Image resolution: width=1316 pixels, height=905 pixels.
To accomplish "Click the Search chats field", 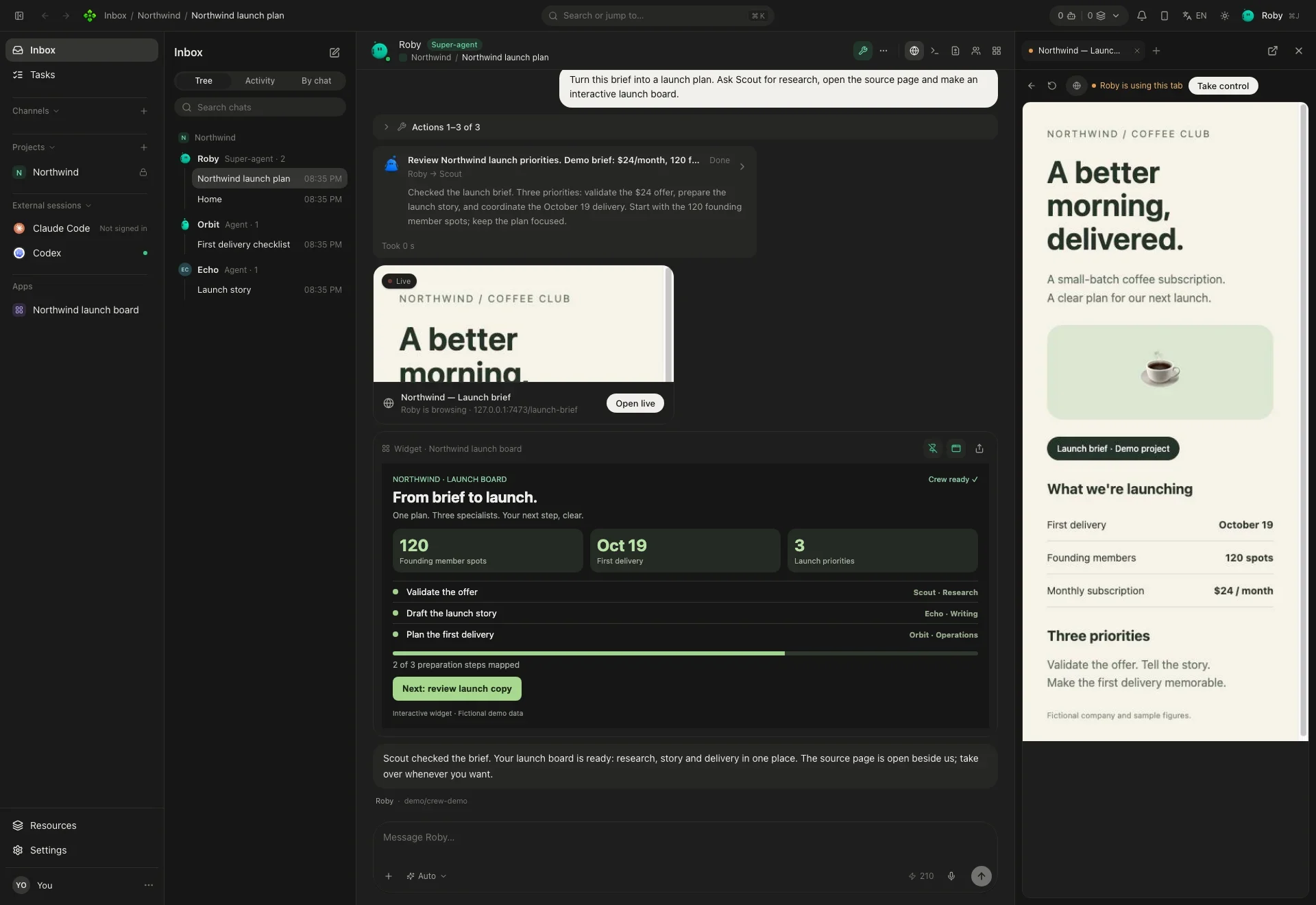I will pyautogui.click(x=260, y=108).
